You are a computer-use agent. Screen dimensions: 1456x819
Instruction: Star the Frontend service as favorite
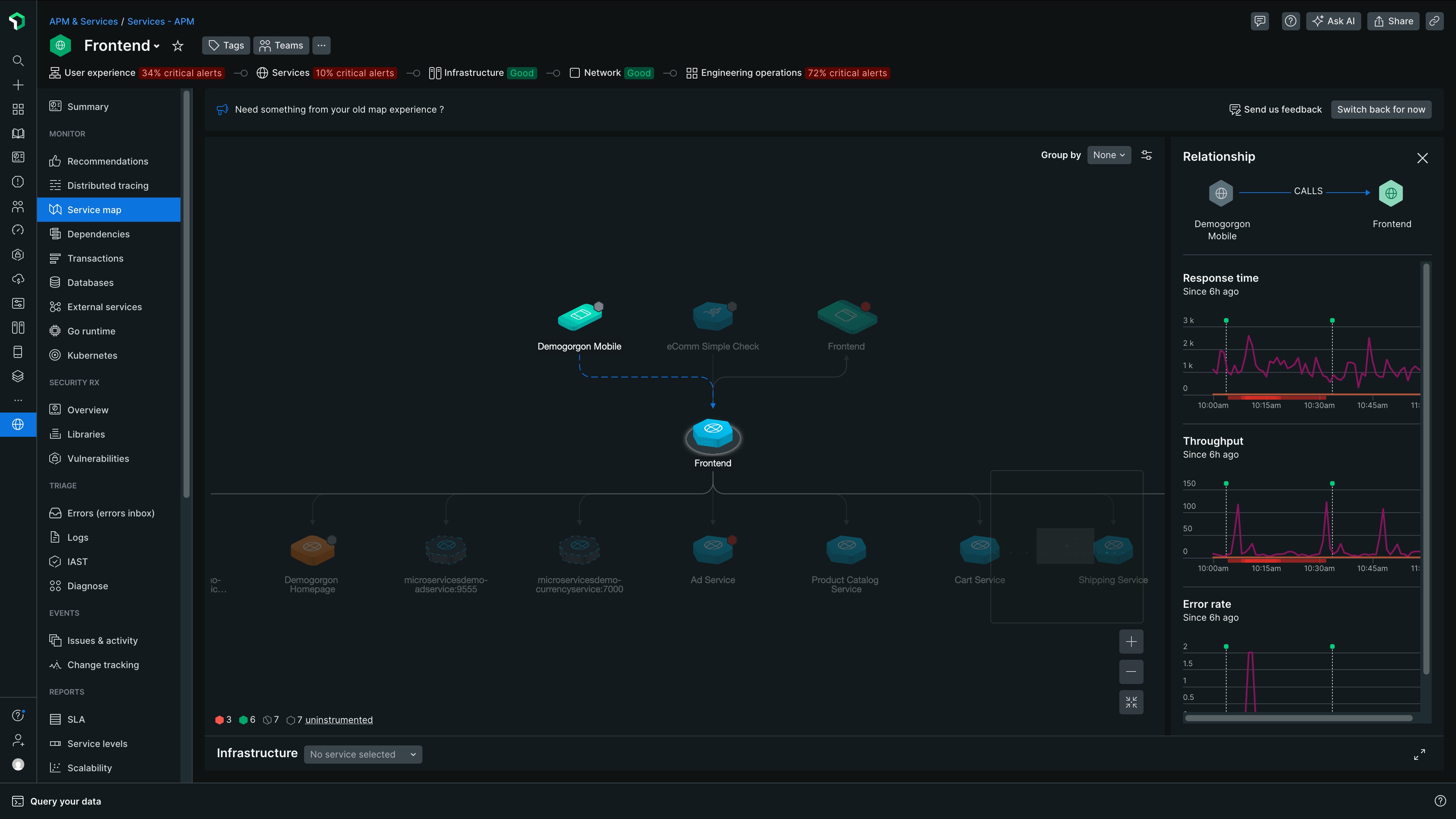[x=177, y=45]
